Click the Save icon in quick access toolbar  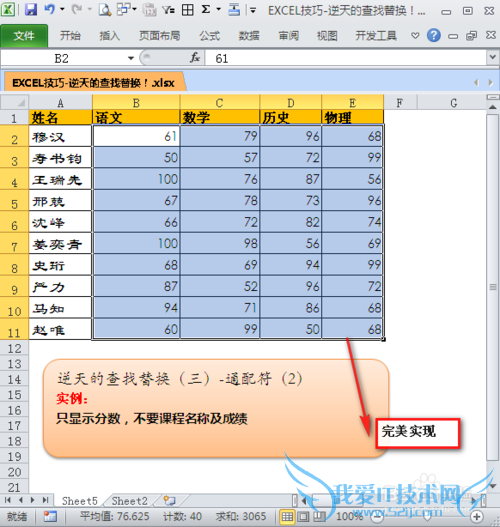coord(31,9)
